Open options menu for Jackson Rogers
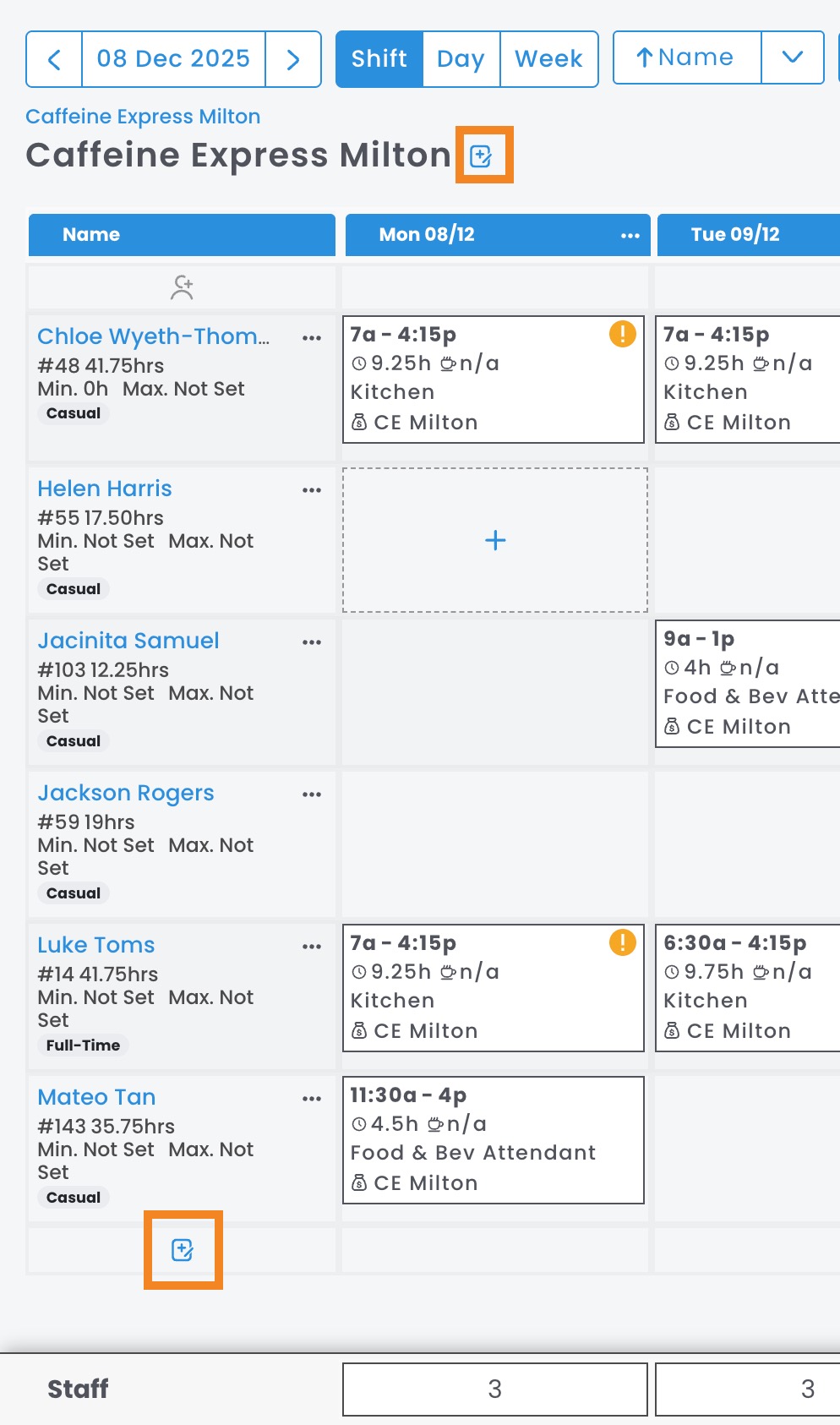The image size is (840, 1425). tap(312, 794)
